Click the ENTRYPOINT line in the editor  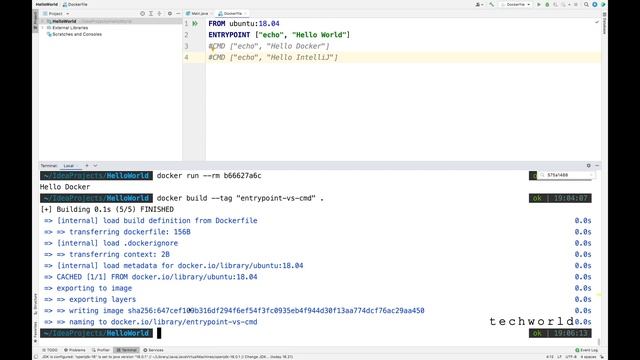point(279,35)
